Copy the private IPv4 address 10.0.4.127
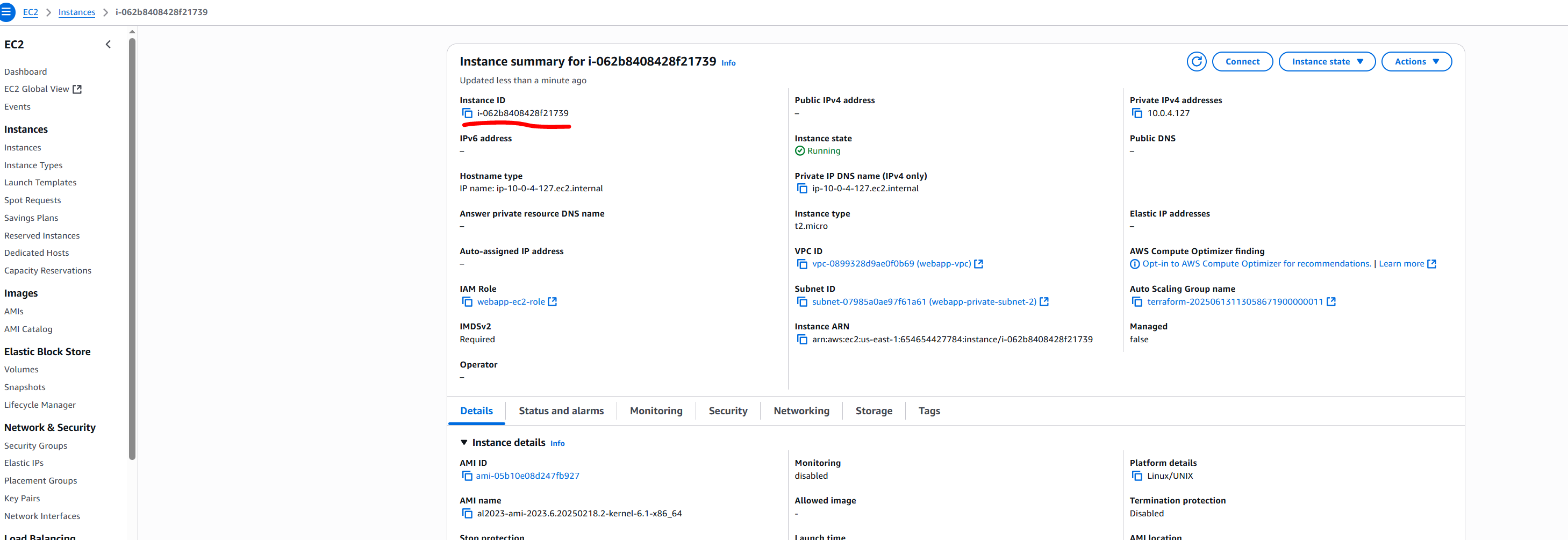This screenshot has width=1568, height=540. click(x=1136, y=113)
